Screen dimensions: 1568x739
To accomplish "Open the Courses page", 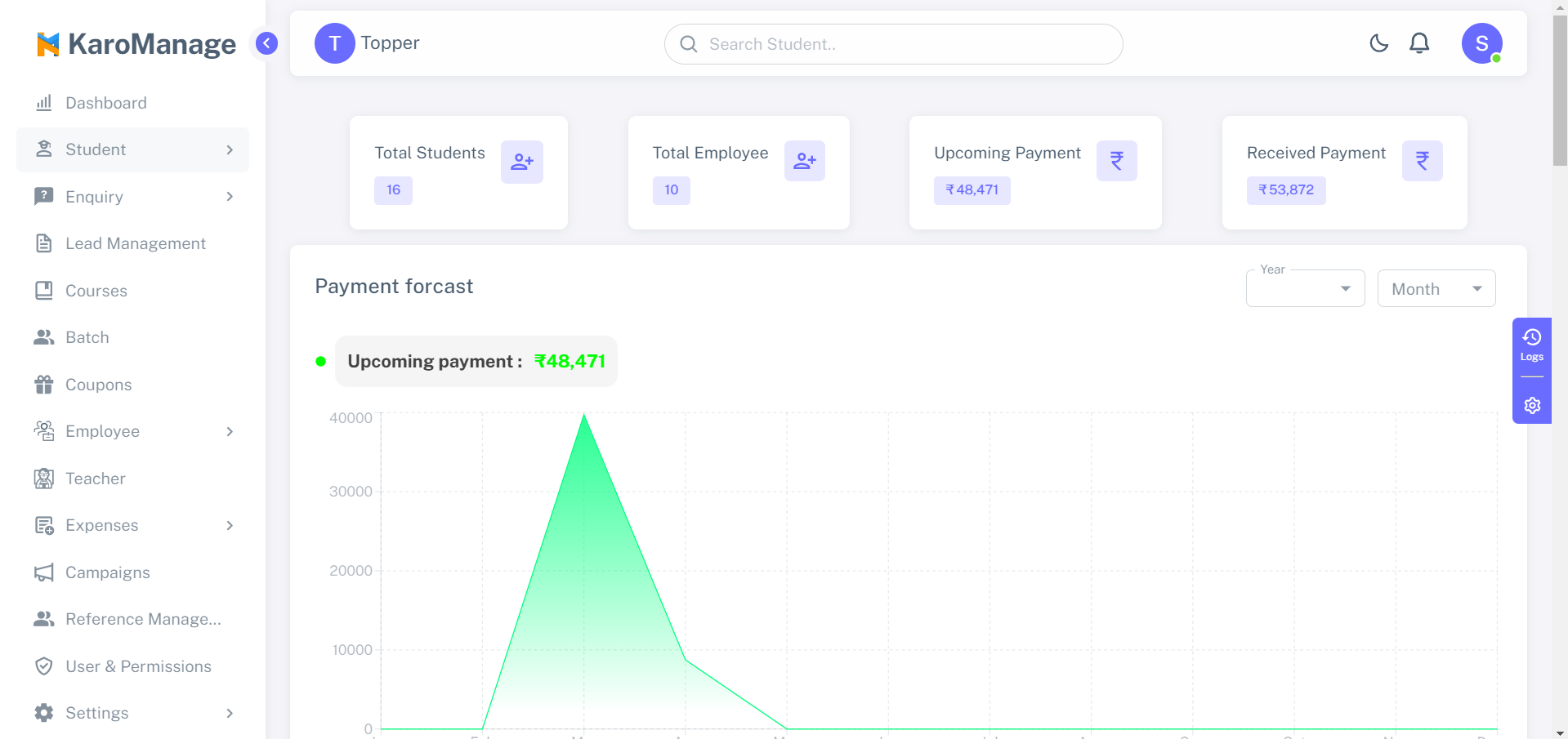I will click(x=132, y=291).
